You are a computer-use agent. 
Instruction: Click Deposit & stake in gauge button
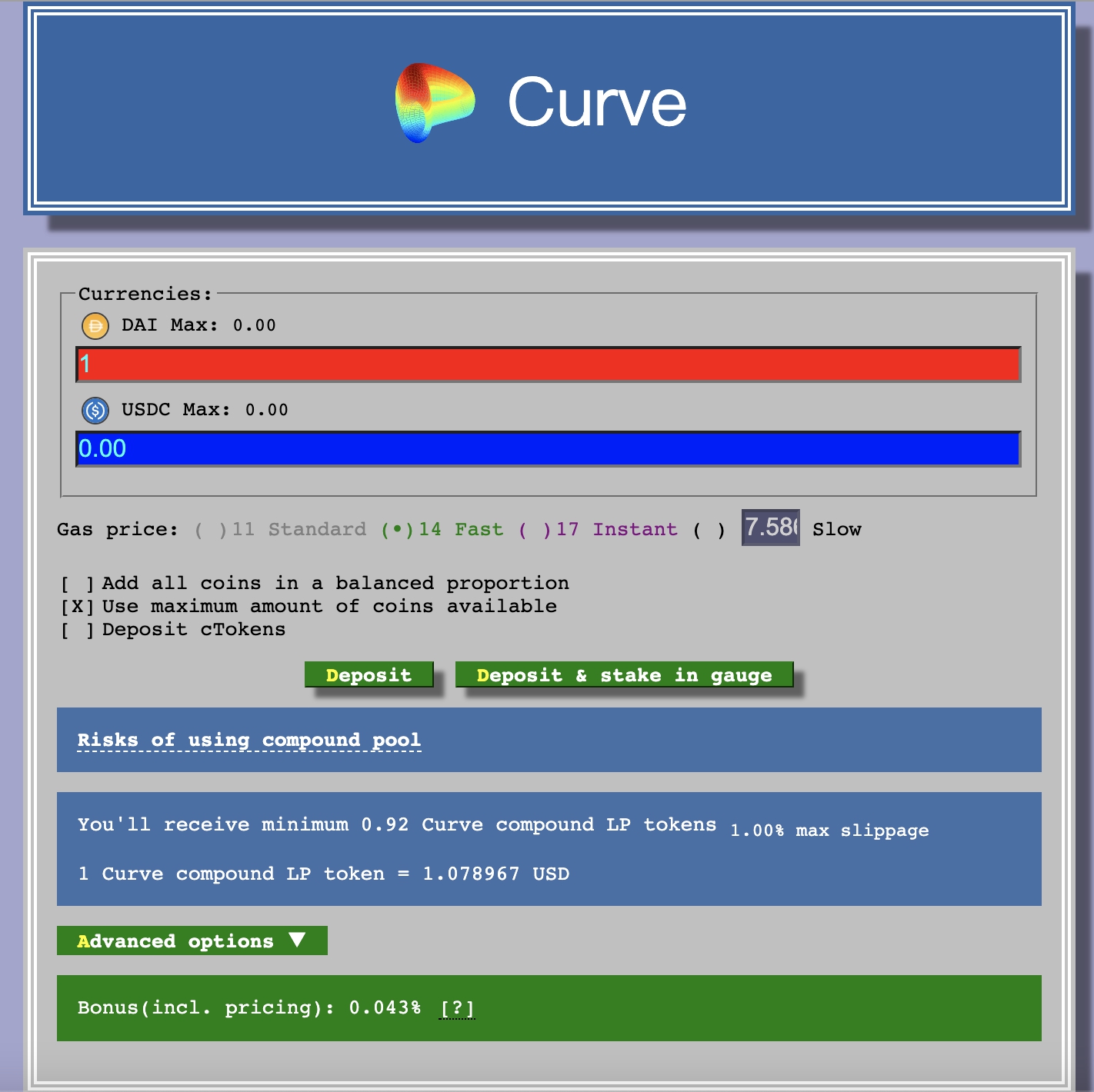tap(624, 675)
